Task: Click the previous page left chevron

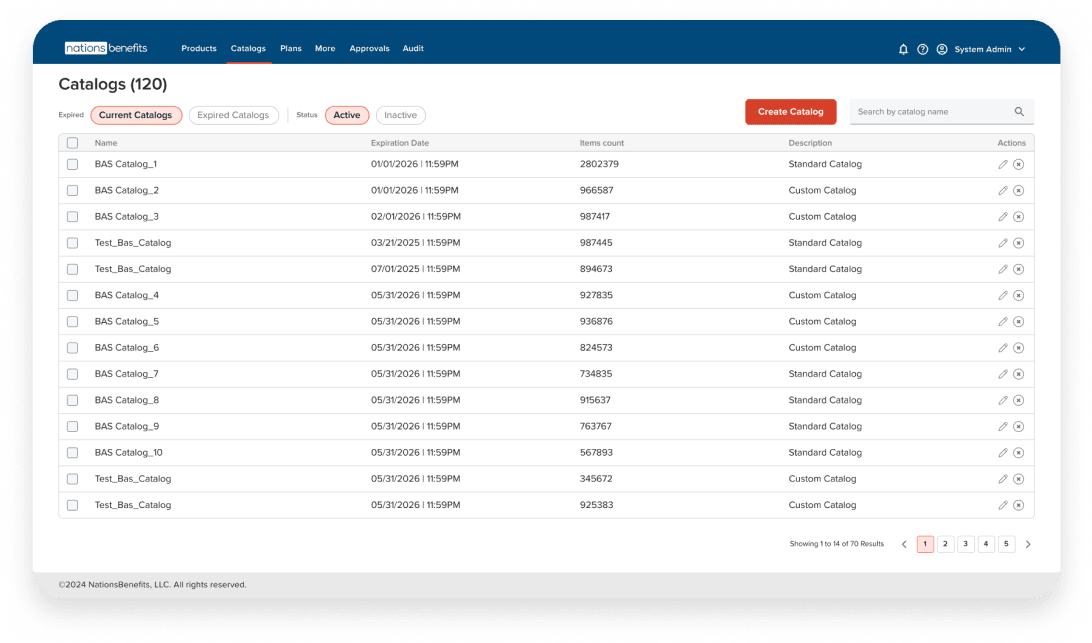Action: pos(904,544)
